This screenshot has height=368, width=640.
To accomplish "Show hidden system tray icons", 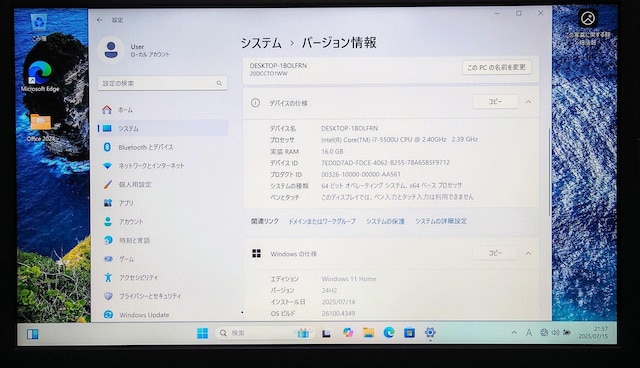I will (x=514, y=333).
